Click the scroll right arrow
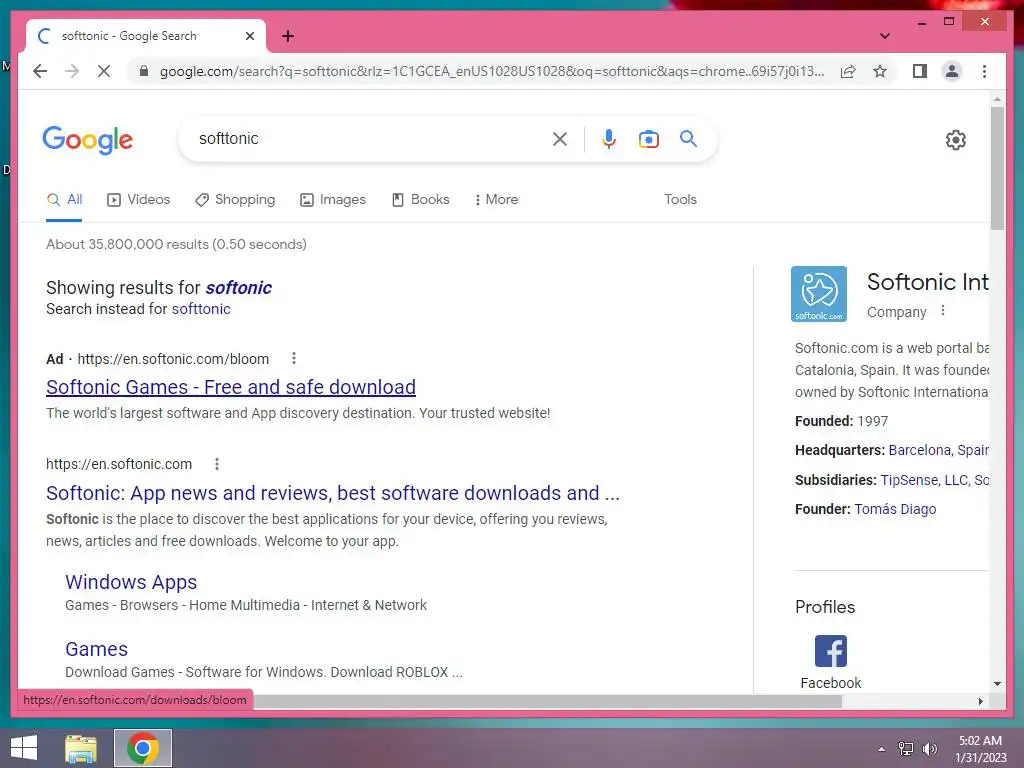Viewport: 1024px width, 768px height. [x=980, y=701]
